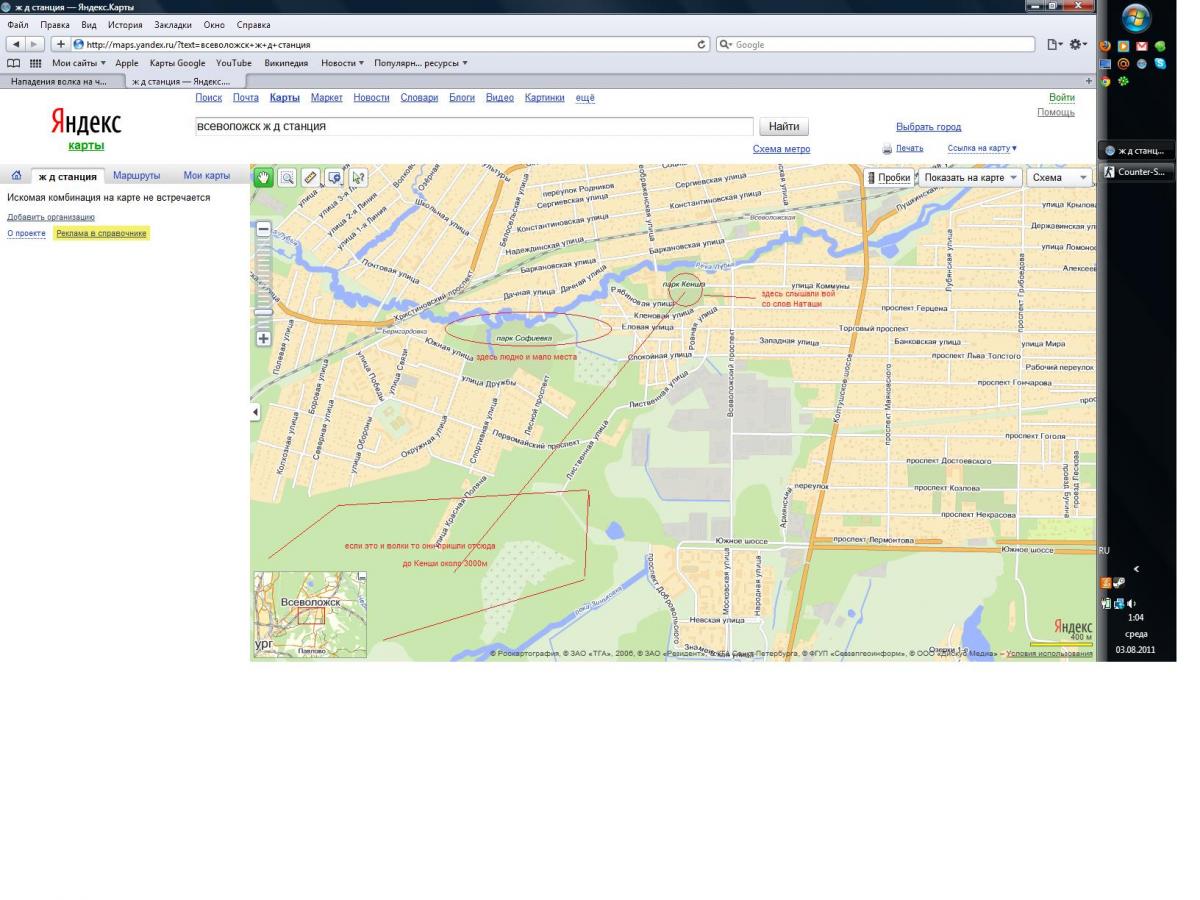
Task: Click the printer icon next to Печать
Action: [x=886, y=149]
